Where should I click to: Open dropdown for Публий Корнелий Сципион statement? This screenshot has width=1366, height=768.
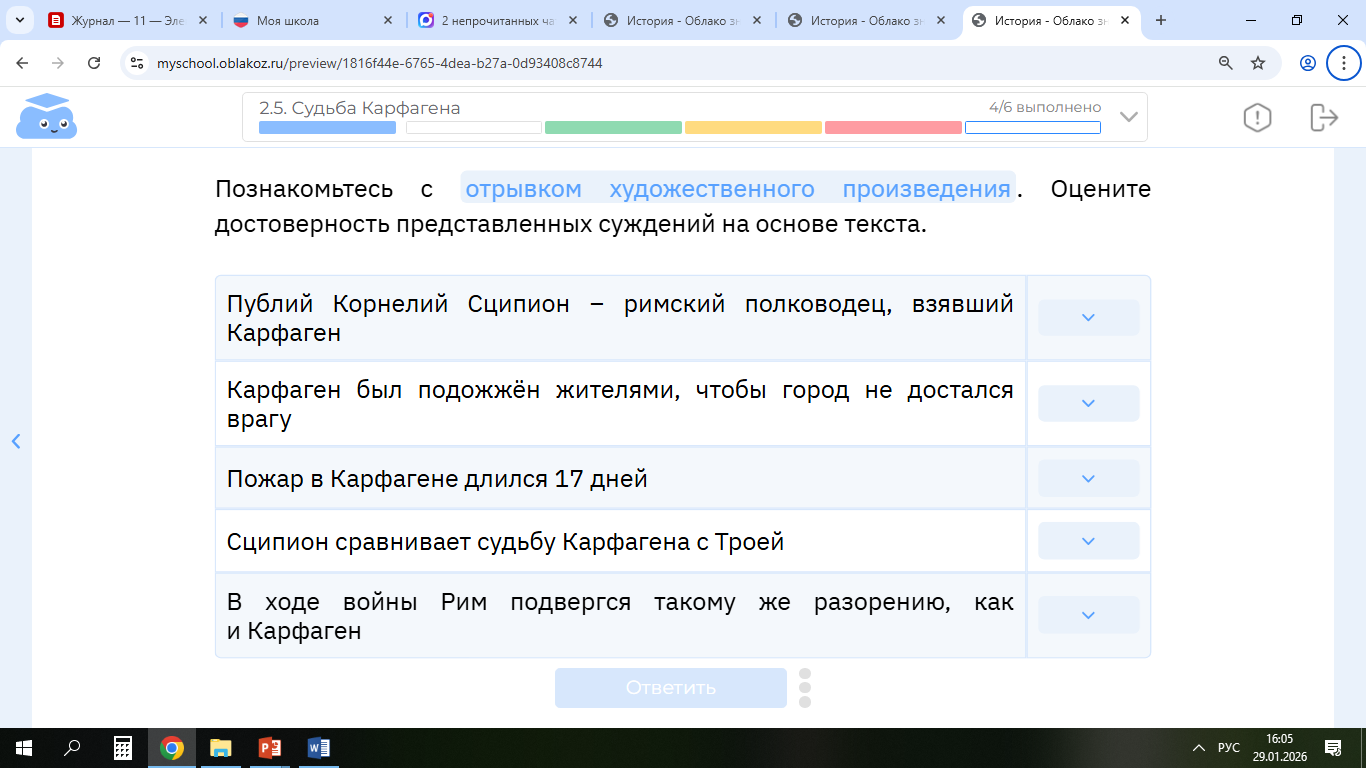click(1089, 318)
